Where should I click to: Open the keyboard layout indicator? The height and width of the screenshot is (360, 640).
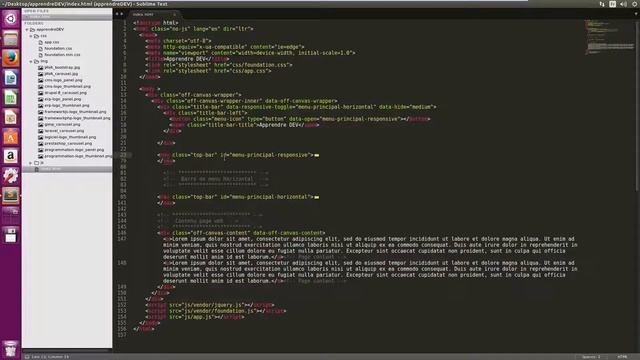[613, 4]
